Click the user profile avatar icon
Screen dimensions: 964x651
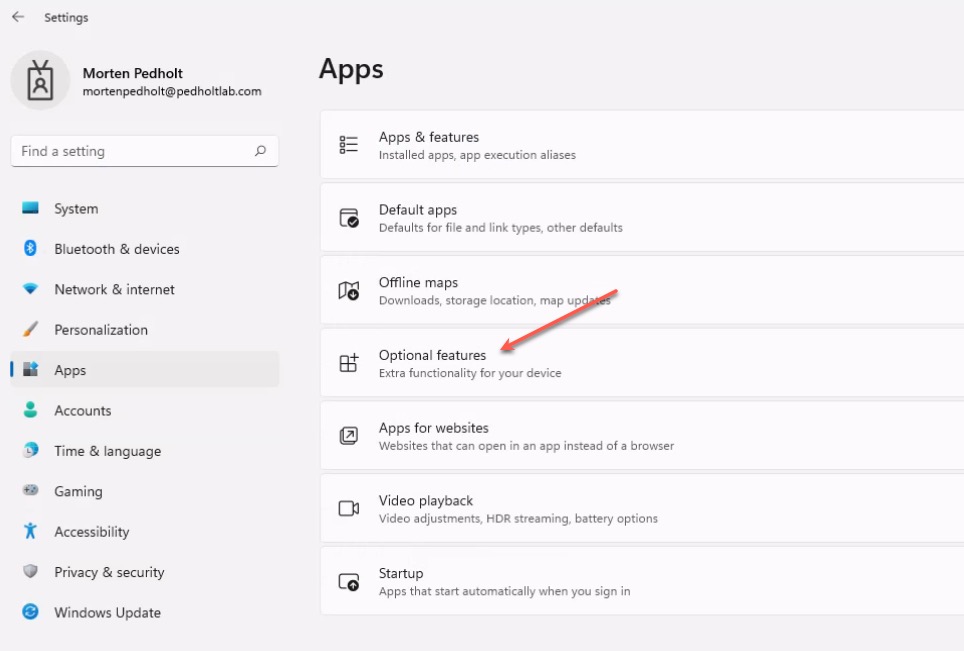click(x=41, y=81)
